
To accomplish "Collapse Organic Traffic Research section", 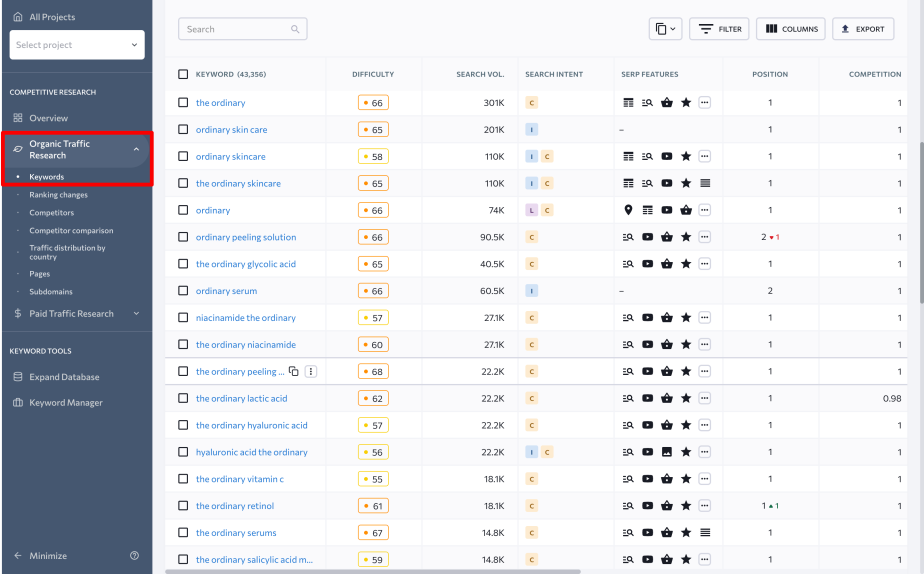I will [x=136, y=149].
